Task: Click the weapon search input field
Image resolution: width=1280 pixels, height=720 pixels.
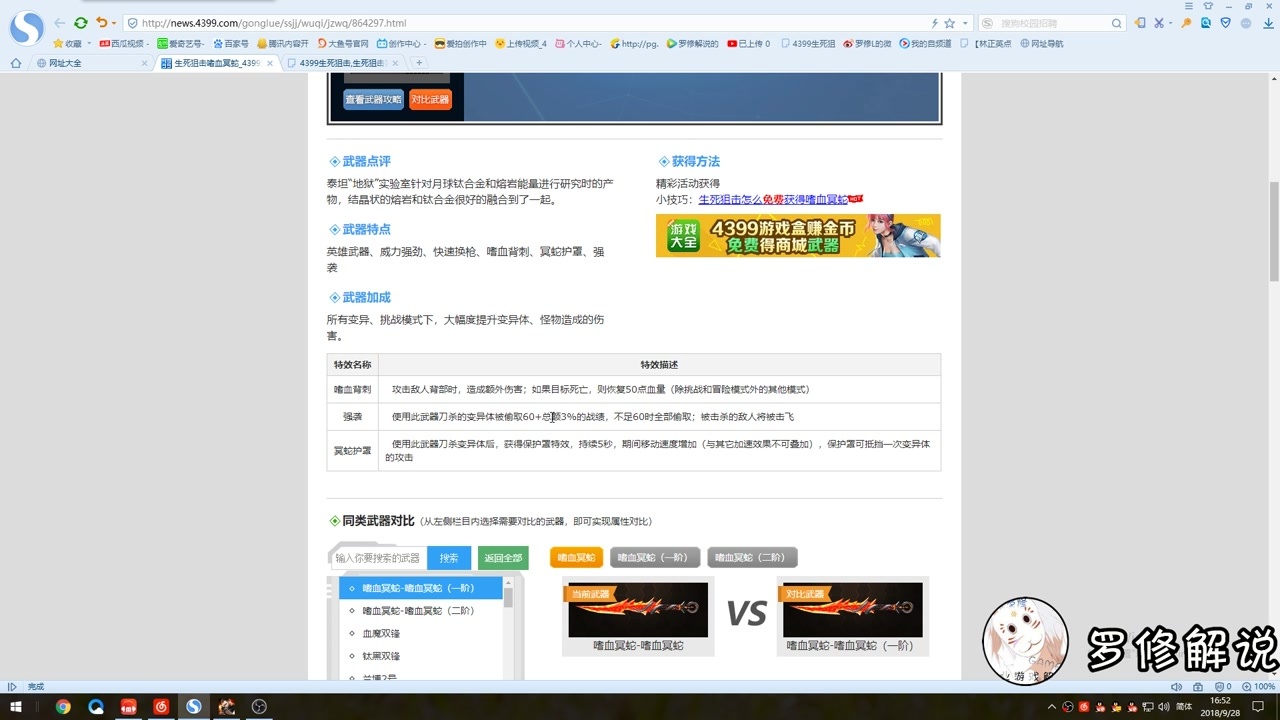Action: 378,558
